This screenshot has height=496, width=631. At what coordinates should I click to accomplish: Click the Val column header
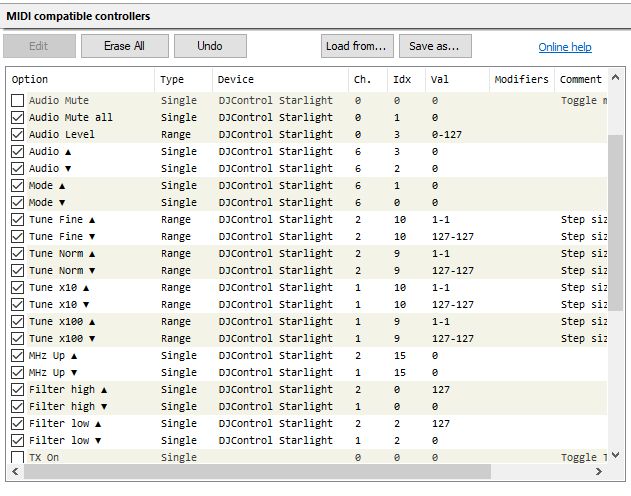(456, 79)
